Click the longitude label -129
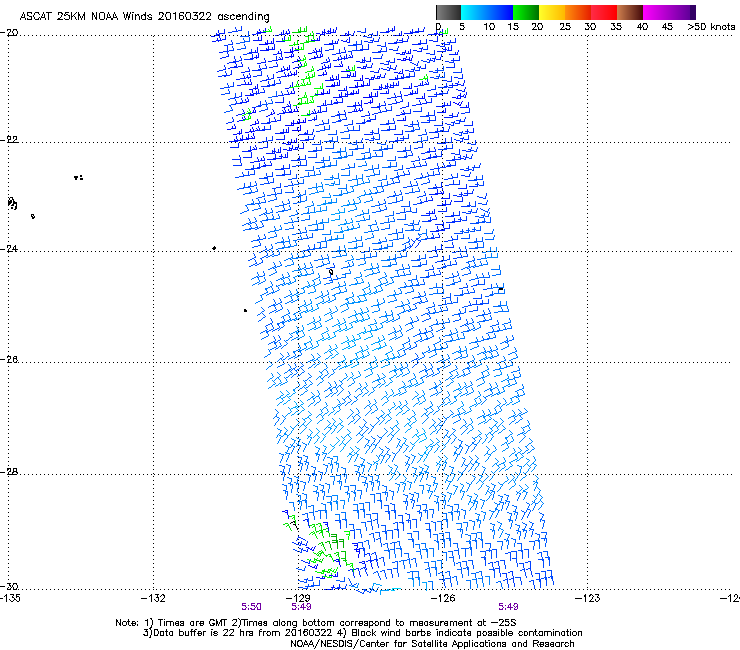 coord(298,599)
